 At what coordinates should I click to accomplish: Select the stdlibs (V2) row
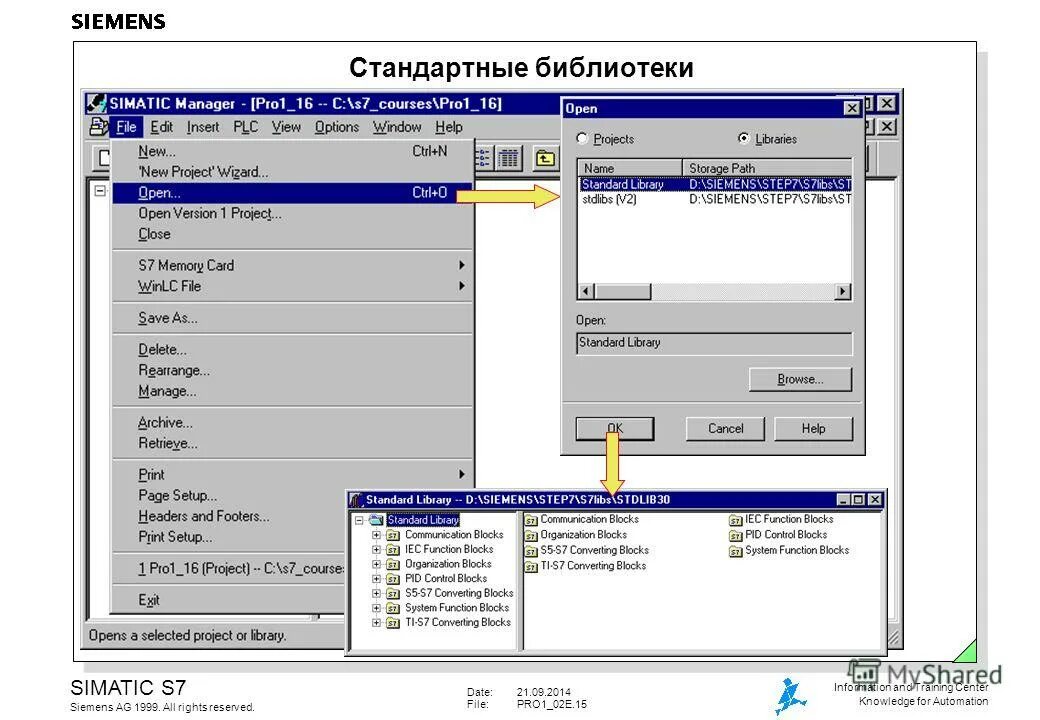pyautogui.click(x=715, y=199)
